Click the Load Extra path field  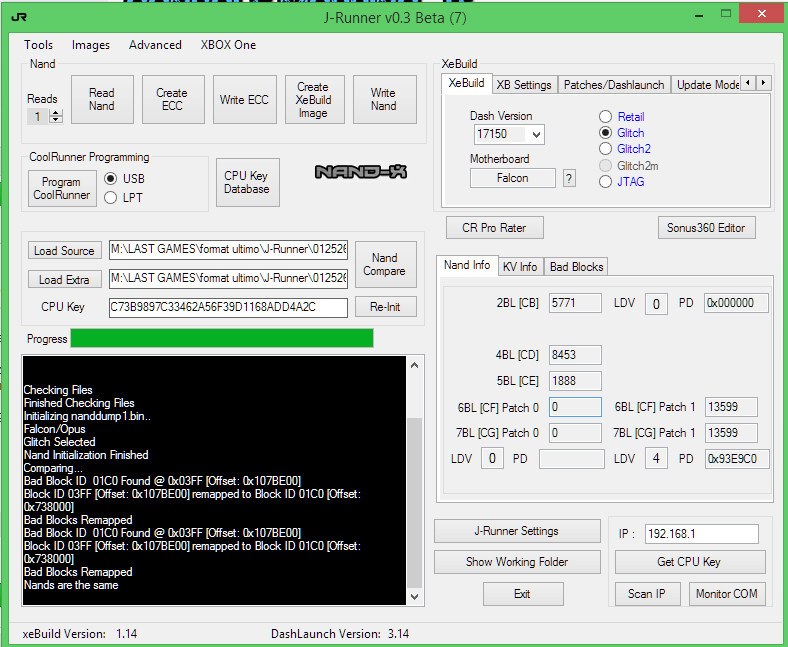click(228, 279)
